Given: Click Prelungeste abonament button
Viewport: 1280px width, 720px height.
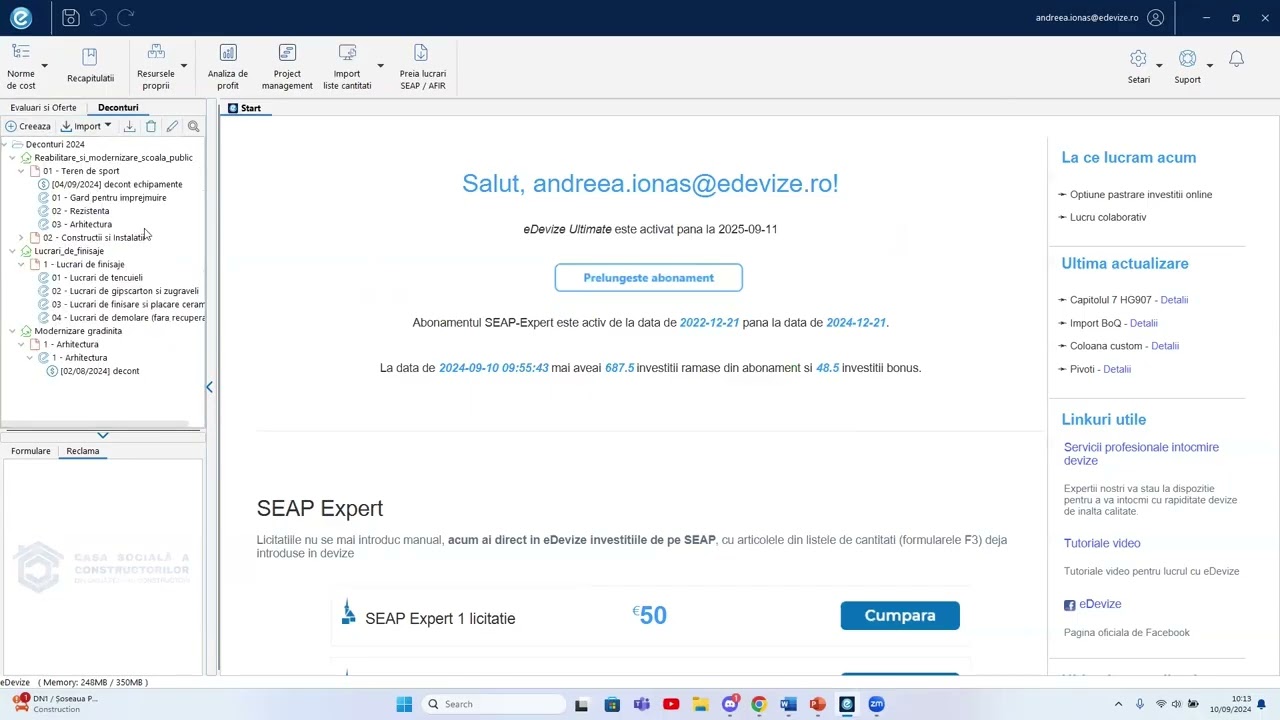Looking at the screenshot, I should [648, 278].
